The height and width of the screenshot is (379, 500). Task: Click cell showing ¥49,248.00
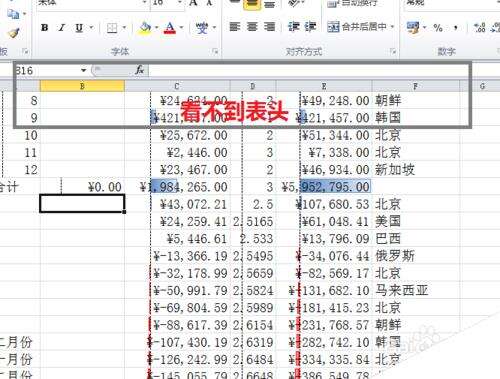click(x=324, y=100)
